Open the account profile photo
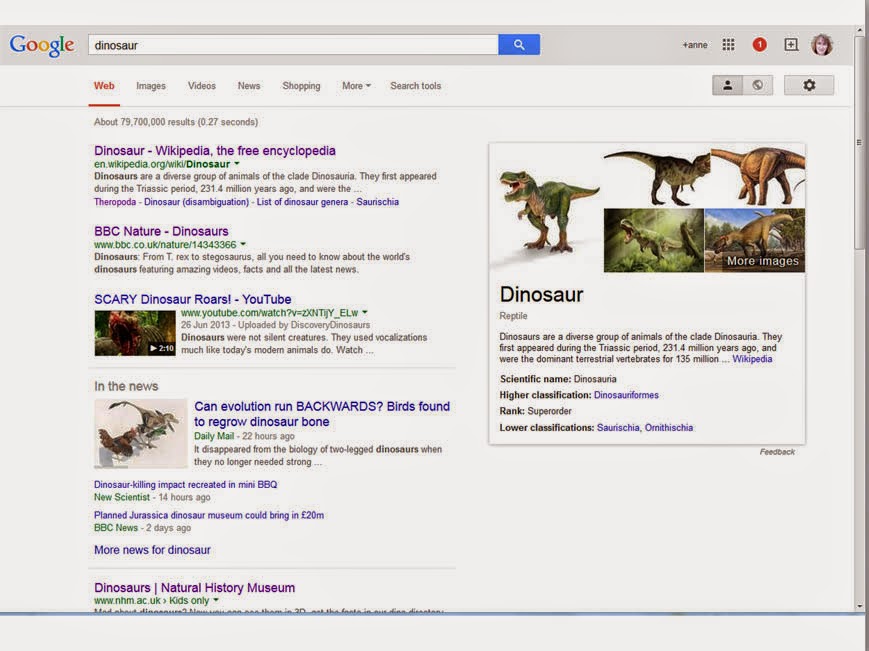 point(821,45)
